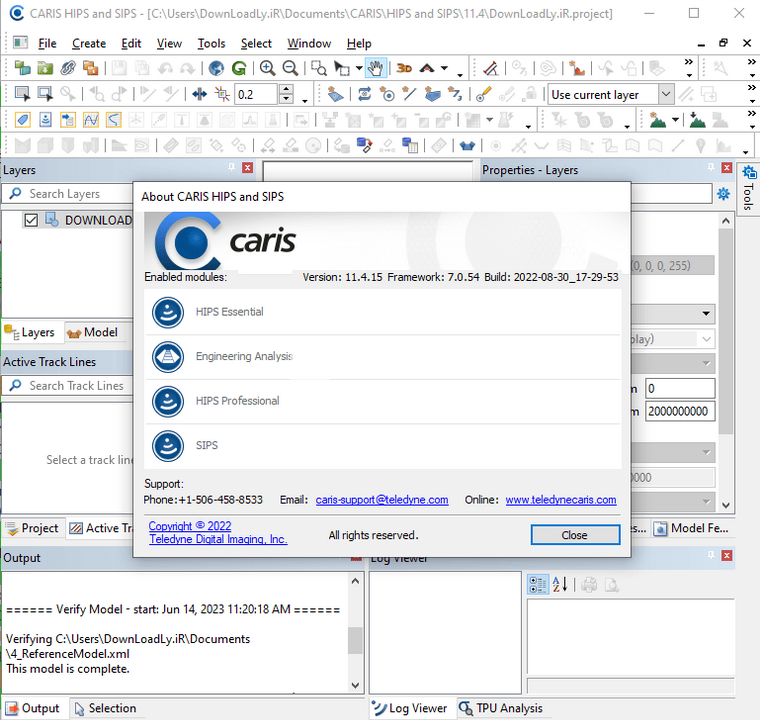The height and width of the screenshot is (720, 760).
Task: Select the Zoom Out magnifier tool
Action: coord(290,68)
